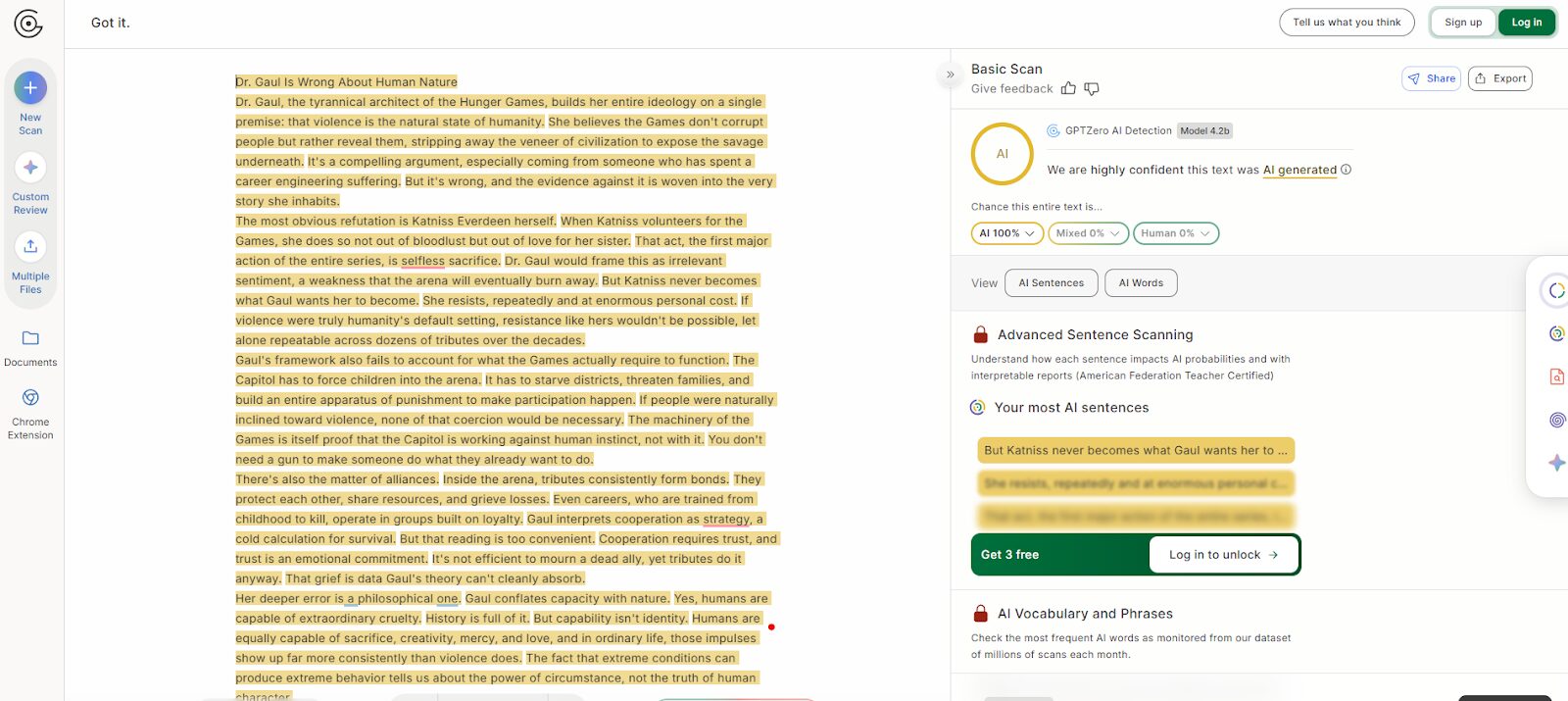This screenshot has height=701, width=1568.
Task: Switch view to AI Words
Action: 1141,283
